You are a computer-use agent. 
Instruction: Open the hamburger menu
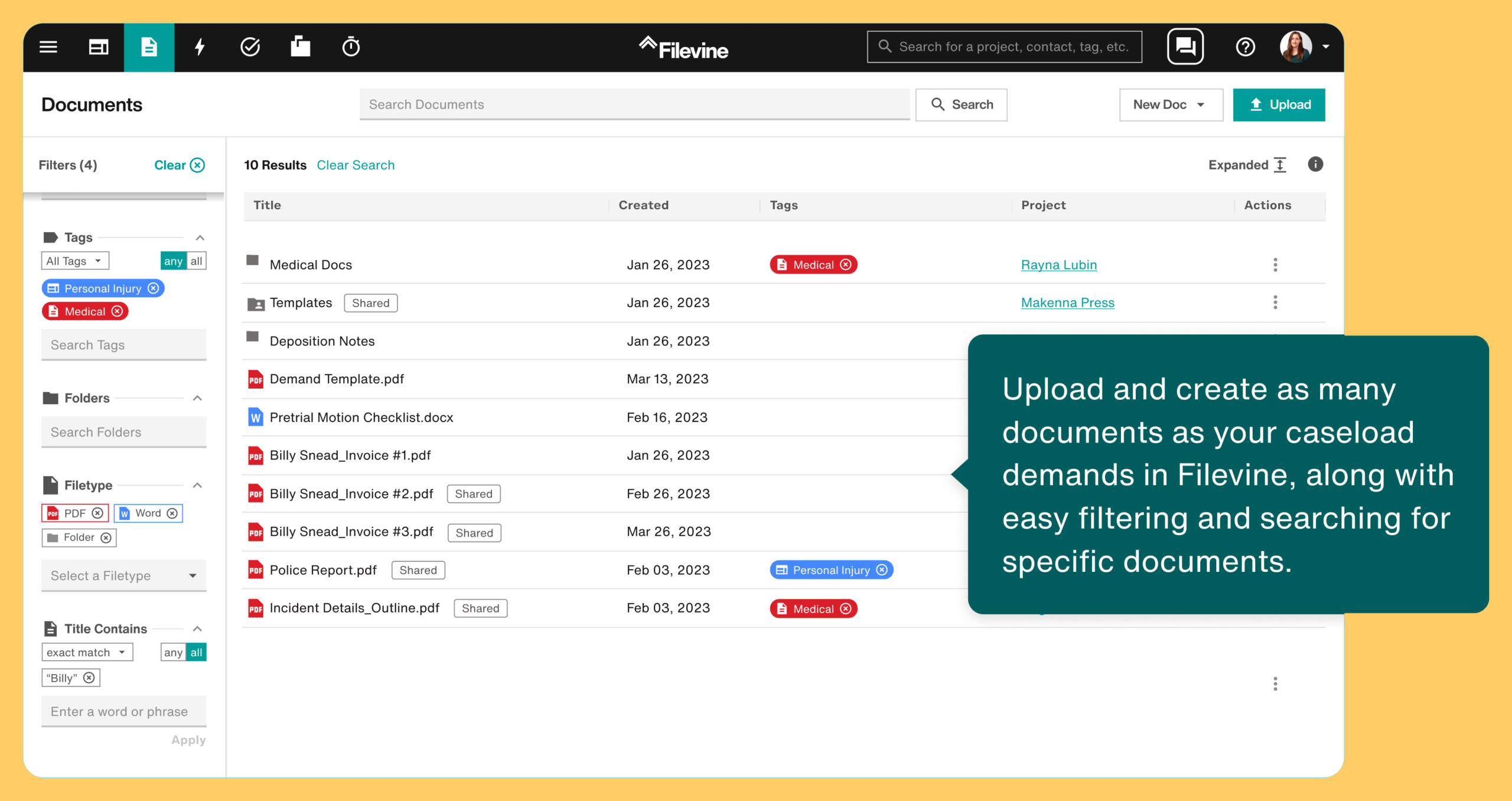tap(48, 47)
